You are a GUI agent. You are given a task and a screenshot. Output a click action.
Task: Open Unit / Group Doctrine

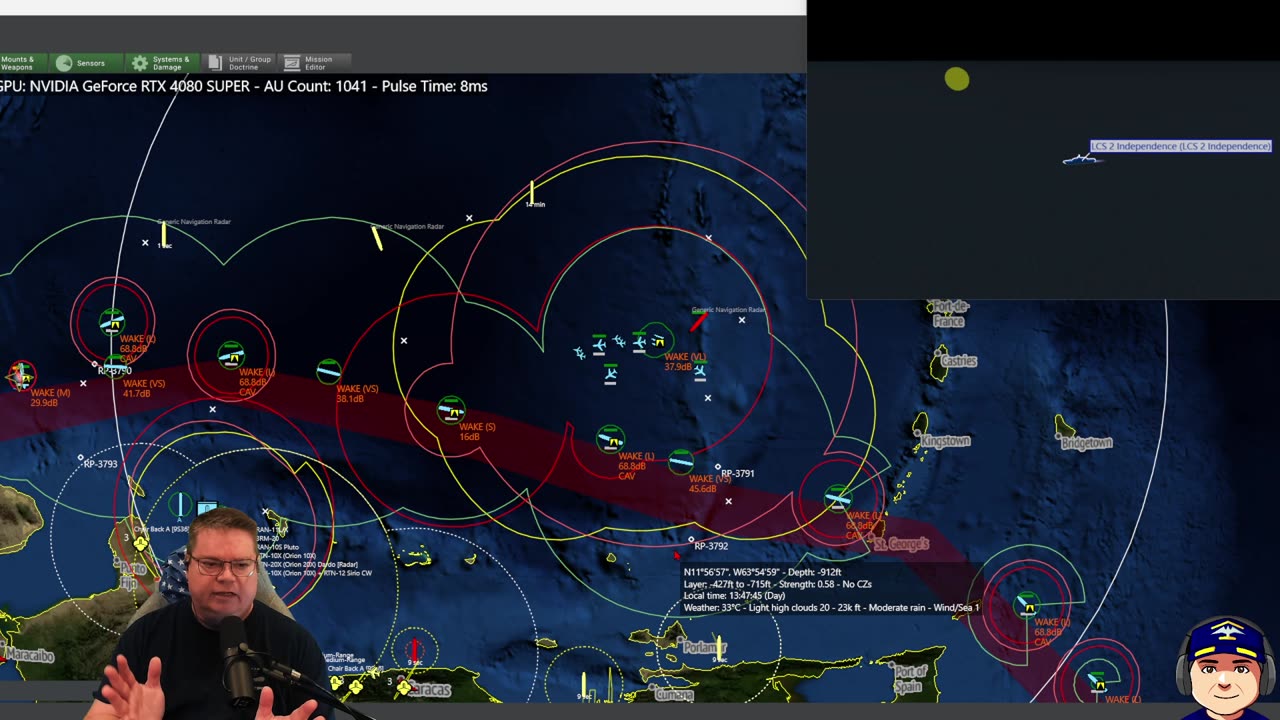pyautogui.click(x=239, y=63)
